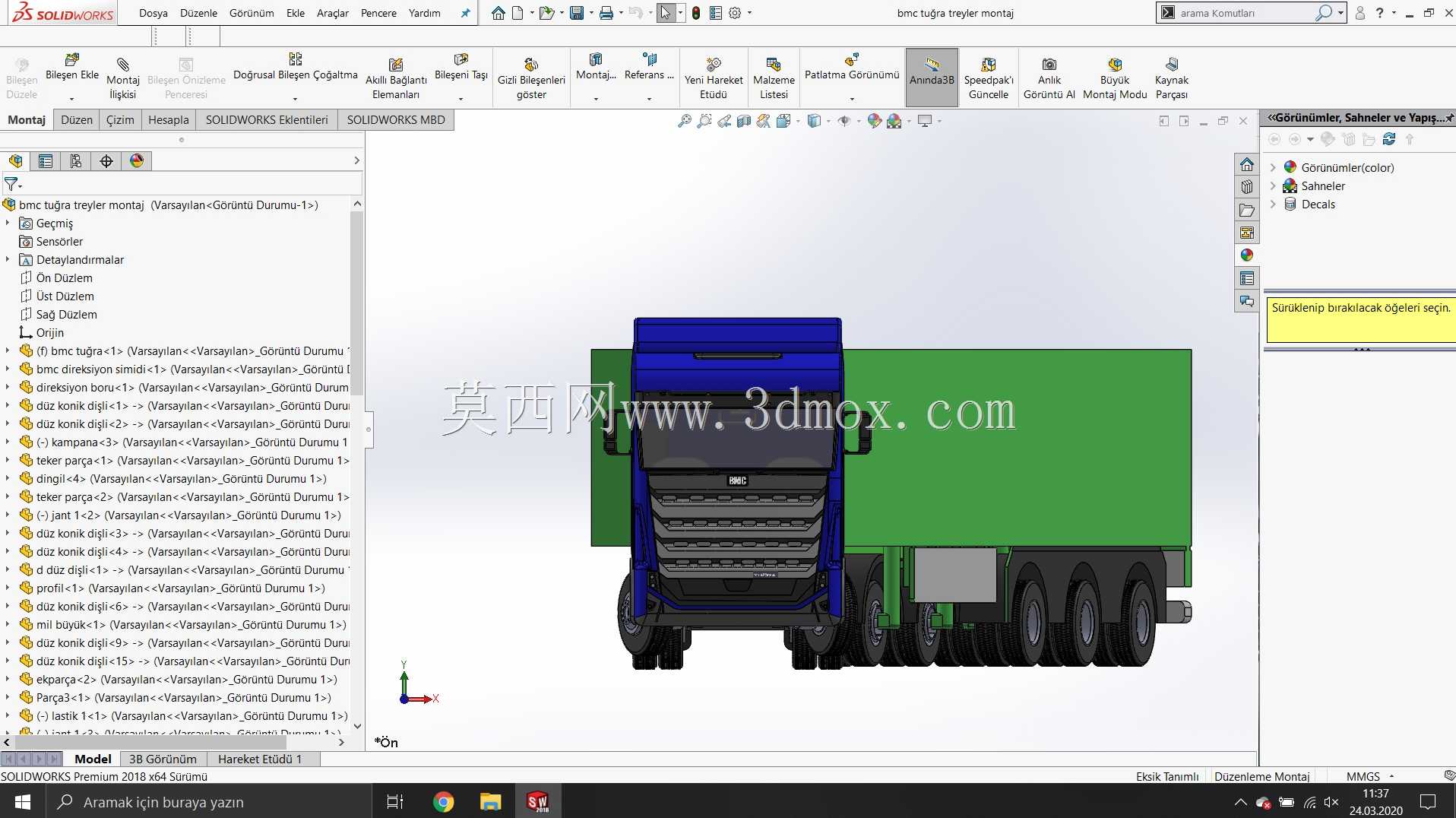Click the Open file folder icon
Screen dimensions: 1456x818
point(546,13)
